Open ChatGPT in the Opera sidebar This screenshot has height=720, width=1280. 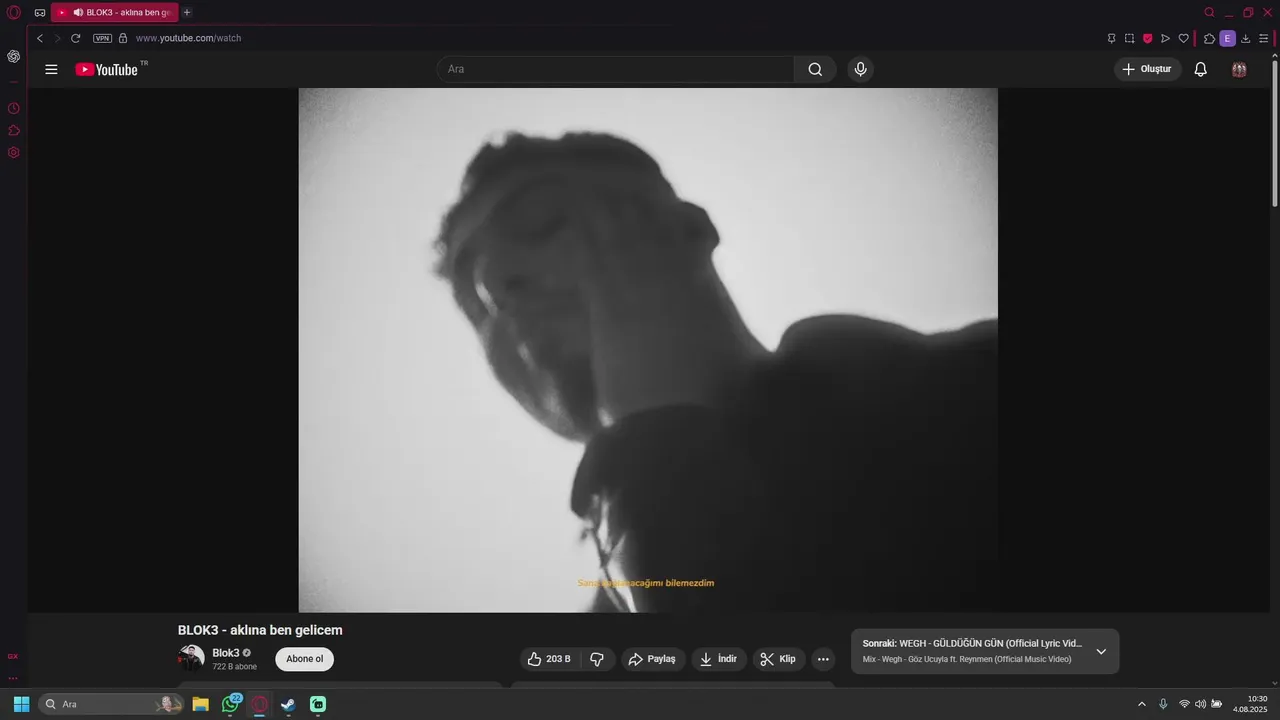14,57
